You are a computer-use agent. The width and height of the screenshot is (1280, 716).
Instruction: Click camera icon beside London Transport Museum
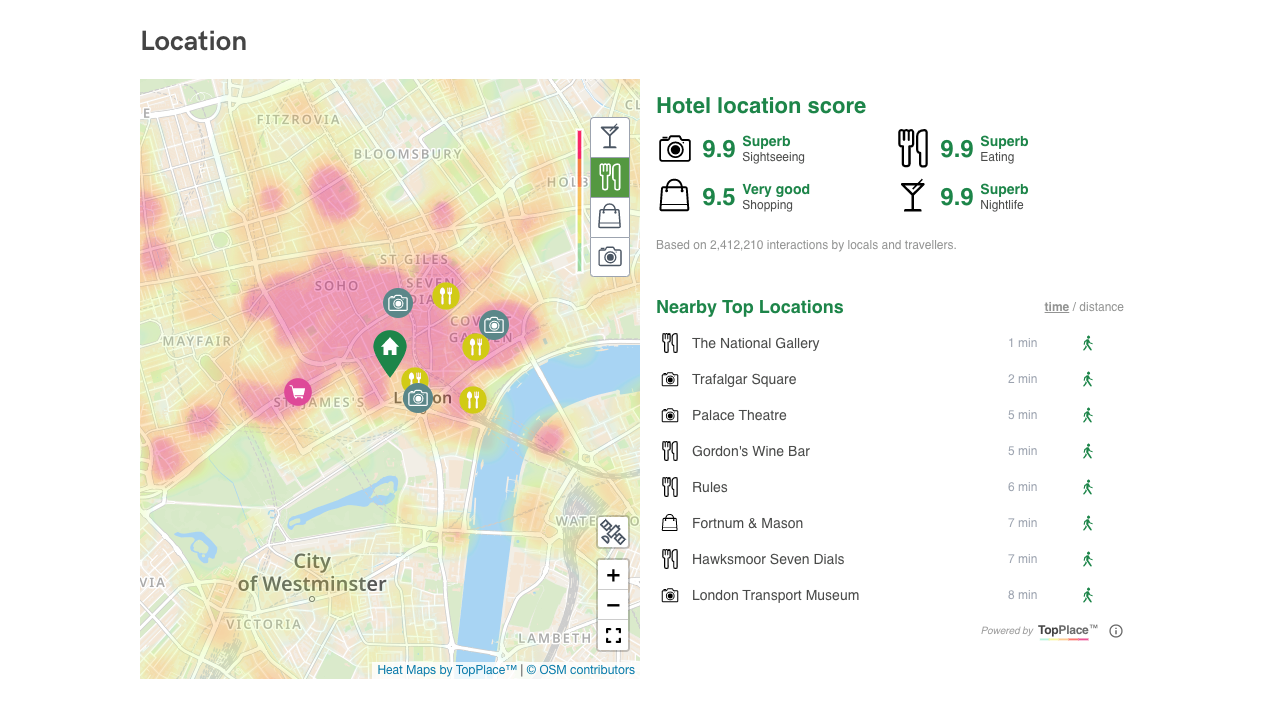670,595
